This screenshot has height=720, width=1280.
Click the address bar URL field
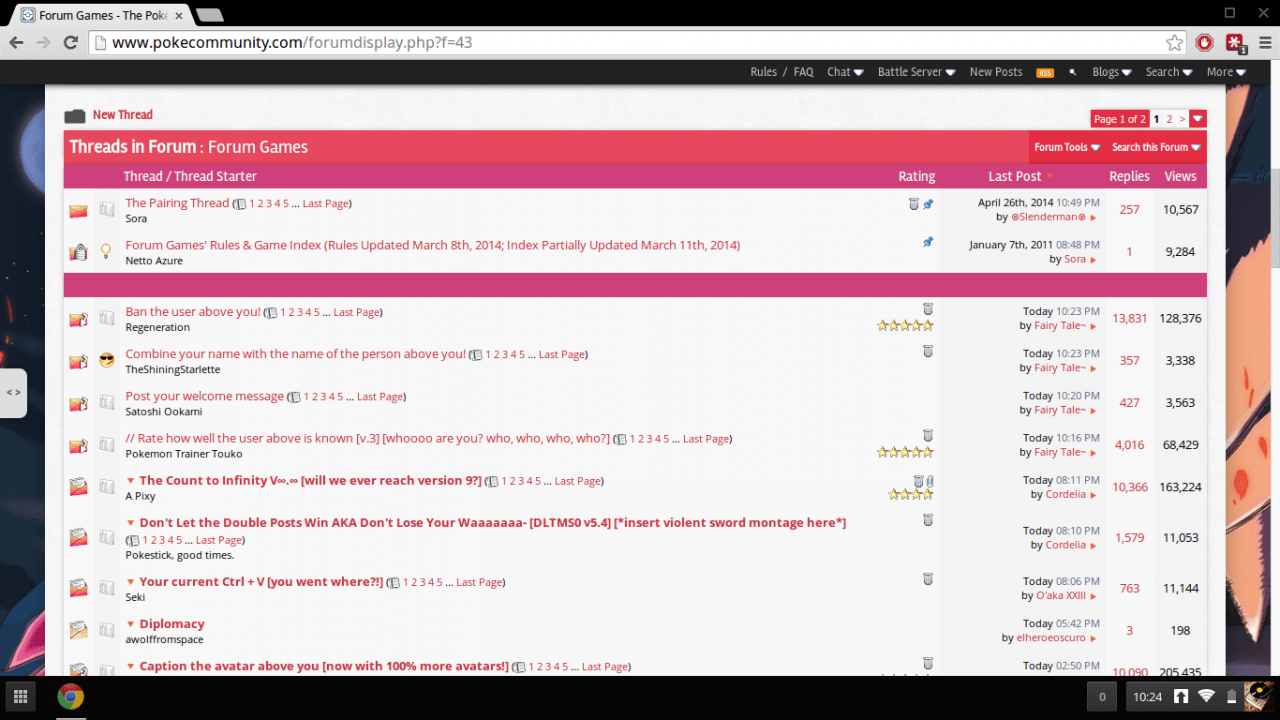[x=635, y=43]
